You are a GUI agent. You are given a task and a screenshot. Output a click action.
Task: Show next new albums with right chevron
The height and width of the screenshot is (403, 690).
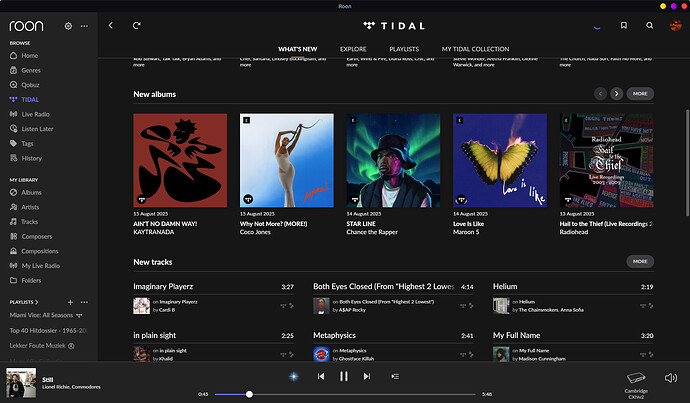(617, 93)
